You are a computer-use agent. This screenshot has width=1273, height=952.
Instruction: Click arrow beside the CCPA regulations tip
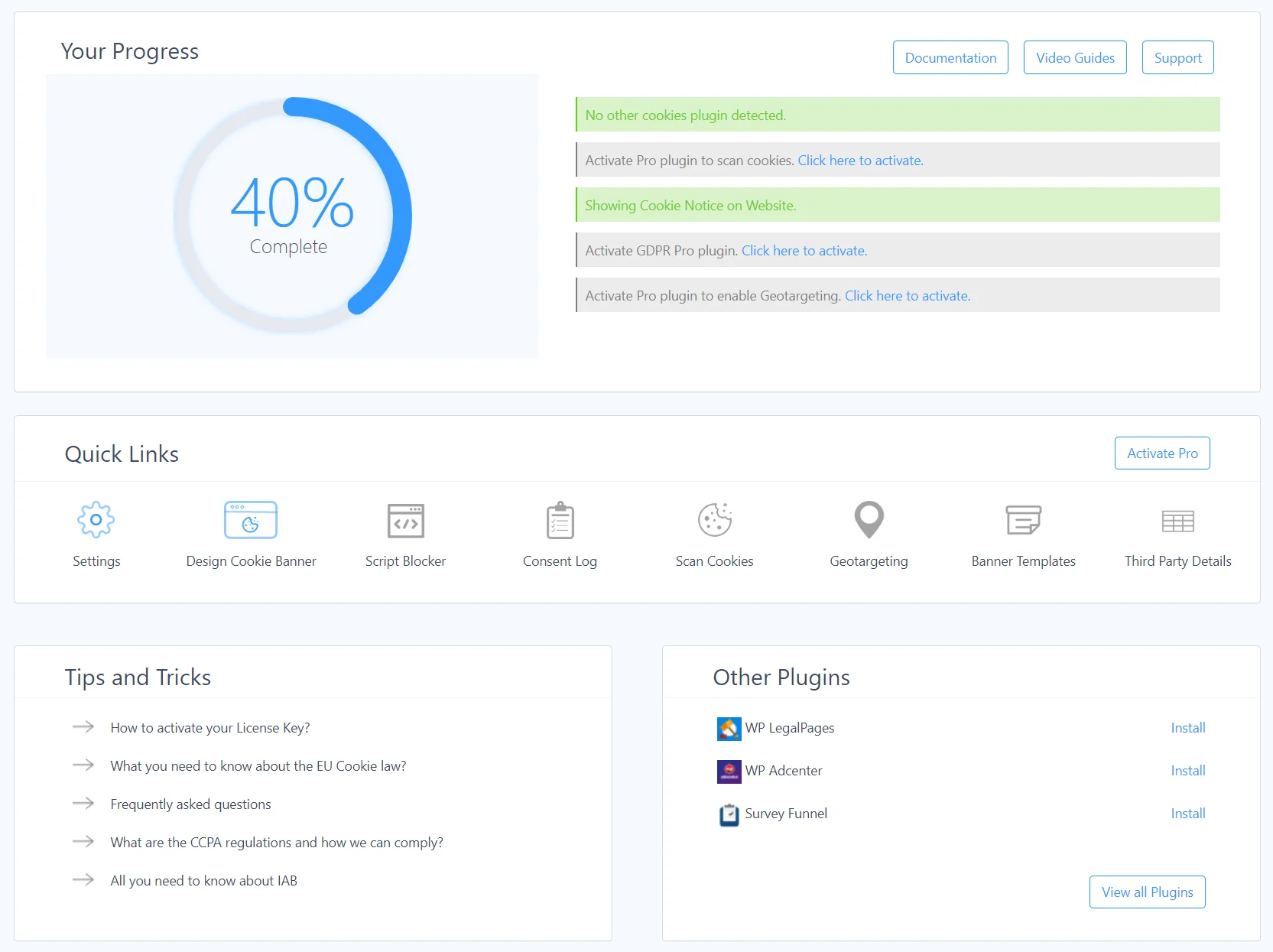83,842
